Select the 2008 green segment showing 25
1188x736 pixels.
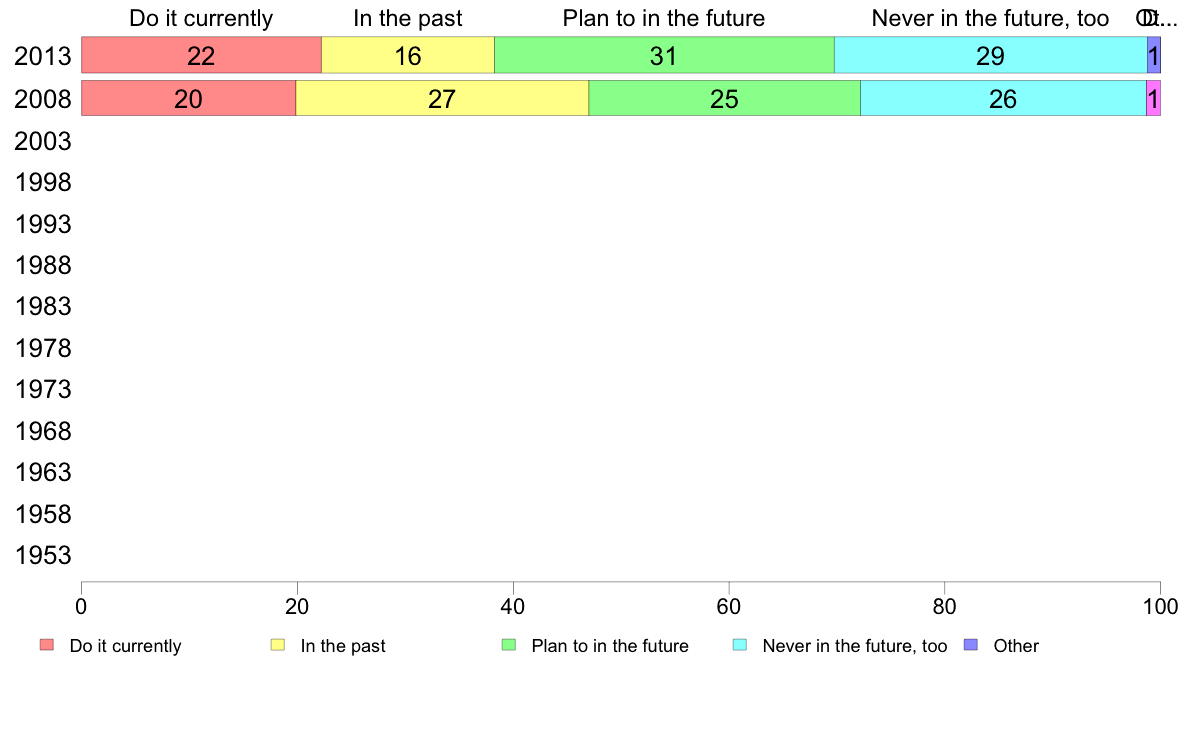(x=724, y=99)
